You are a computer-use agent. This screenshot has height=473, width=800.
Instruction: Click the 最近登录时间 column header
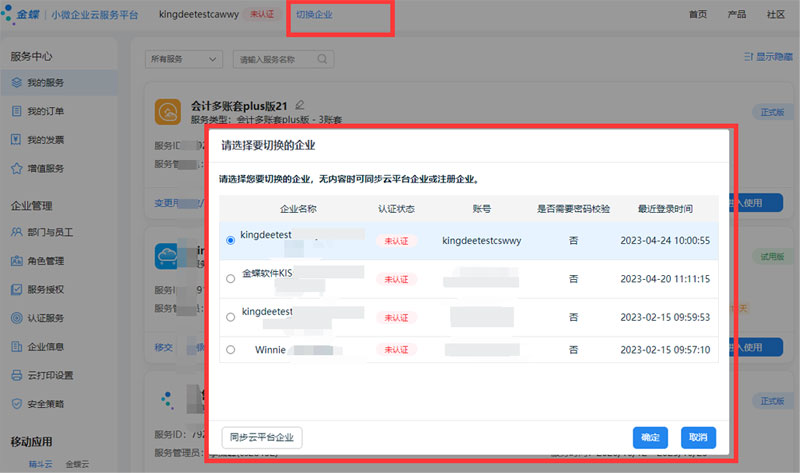click(x=665, y=208)
